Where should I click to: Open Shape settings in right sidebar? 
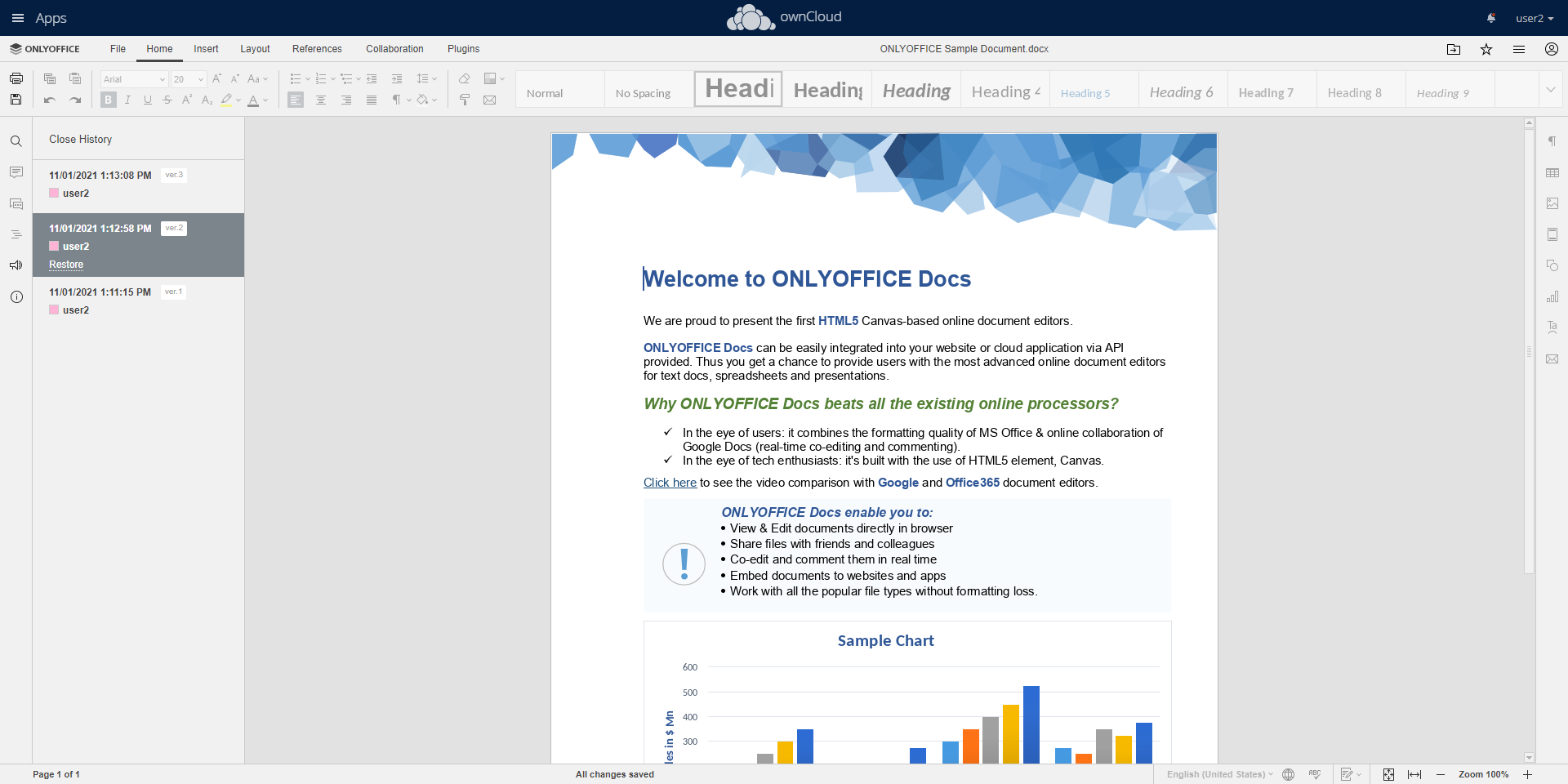click(x=1552, y=265)
